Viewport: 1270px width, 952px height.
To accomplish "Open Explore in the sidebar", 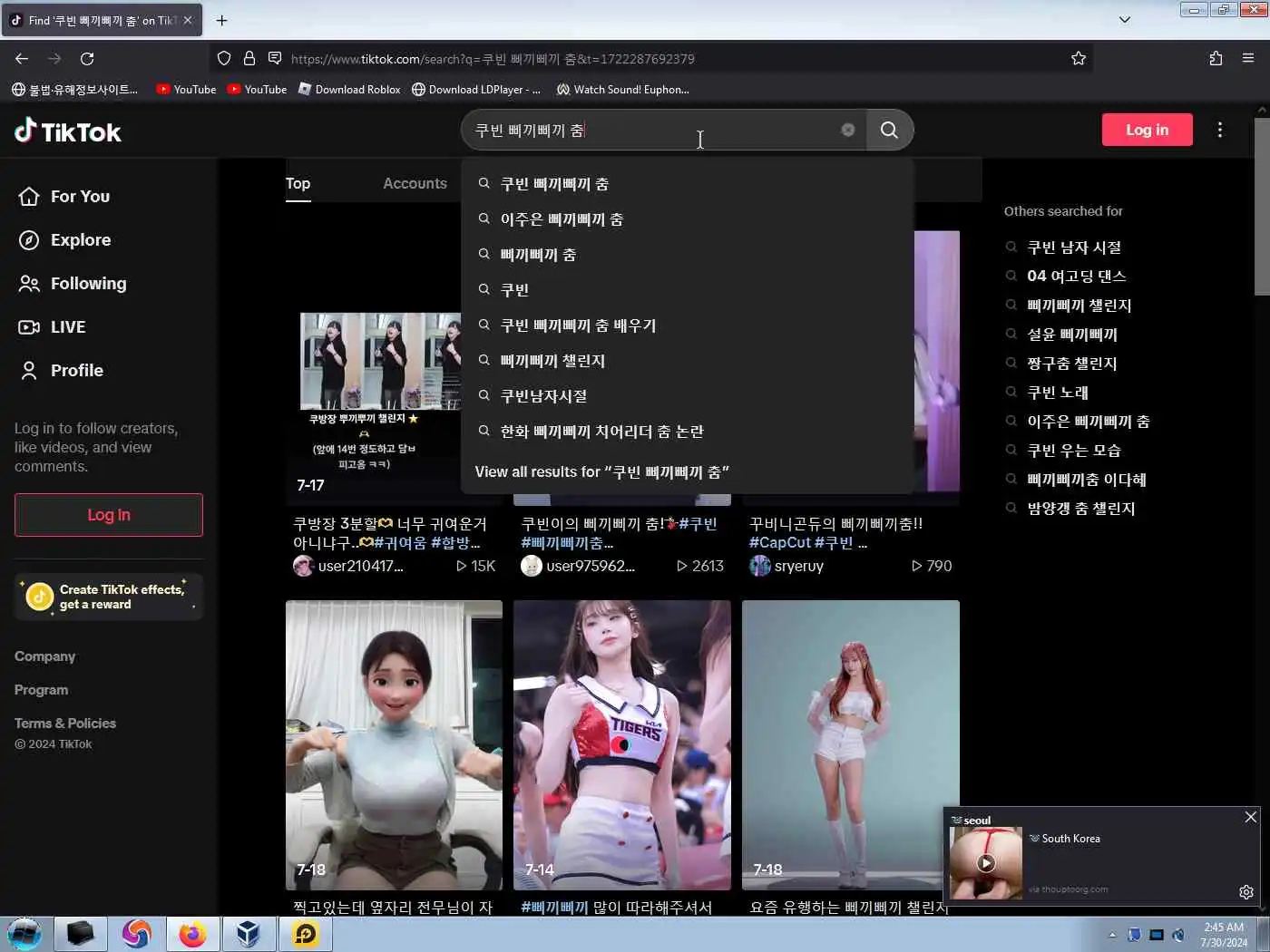I will (x=63, y=239).
